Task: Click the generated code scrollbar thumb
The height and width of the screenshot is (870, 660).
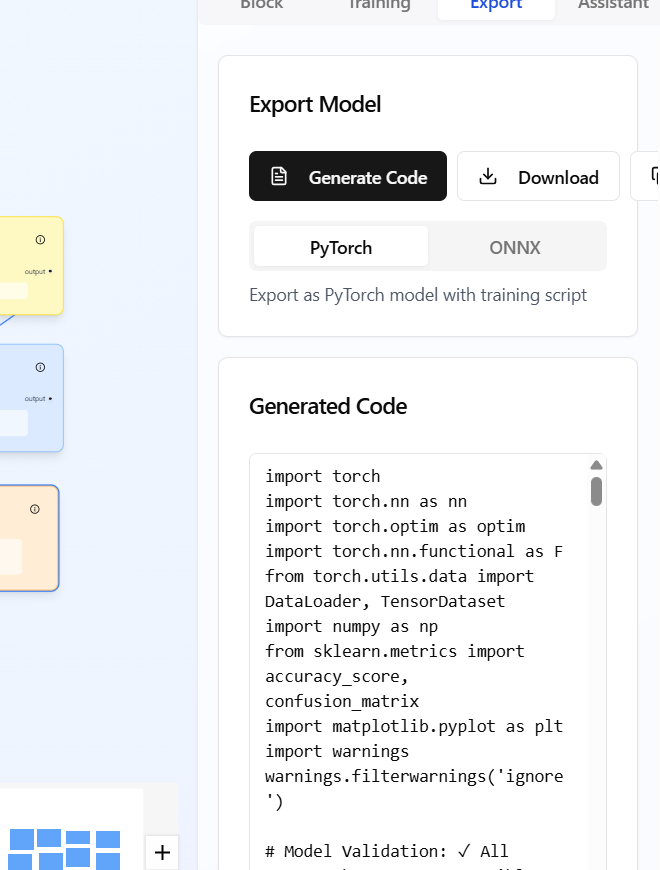Action: point(596,491)
